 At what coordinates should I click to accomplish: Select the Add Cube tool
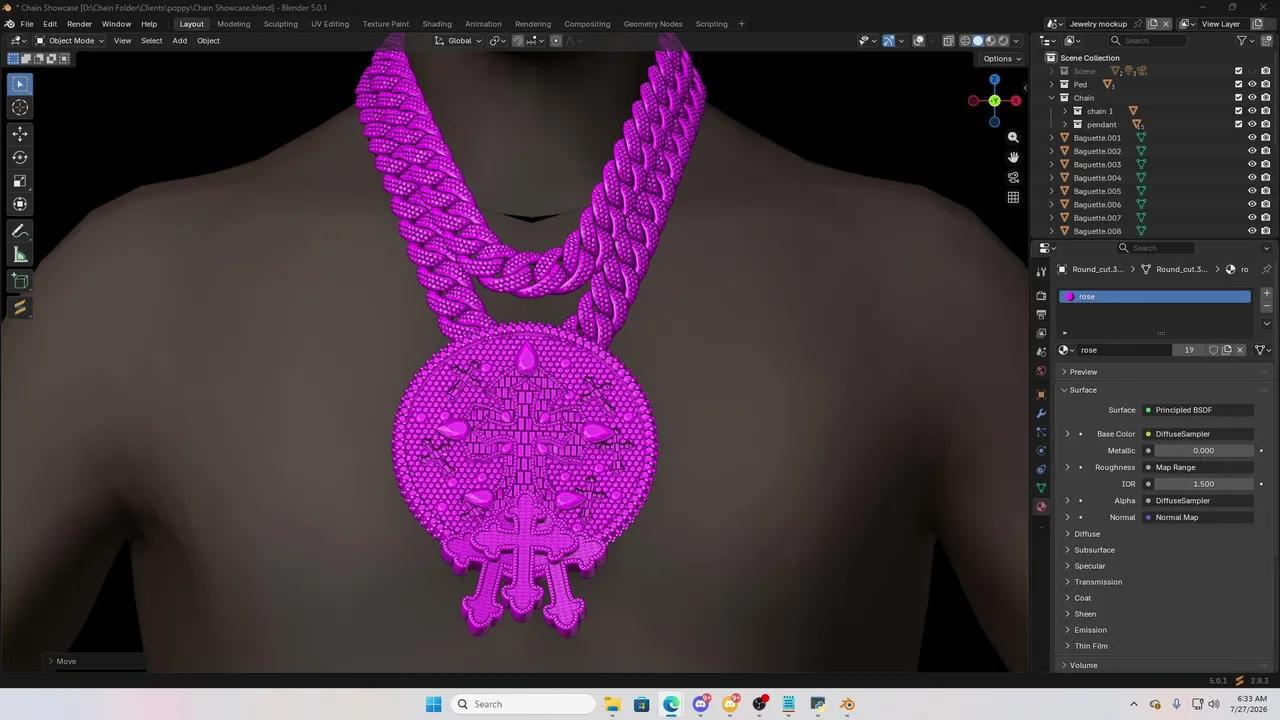pyautogui.click(x=20, y=282)
